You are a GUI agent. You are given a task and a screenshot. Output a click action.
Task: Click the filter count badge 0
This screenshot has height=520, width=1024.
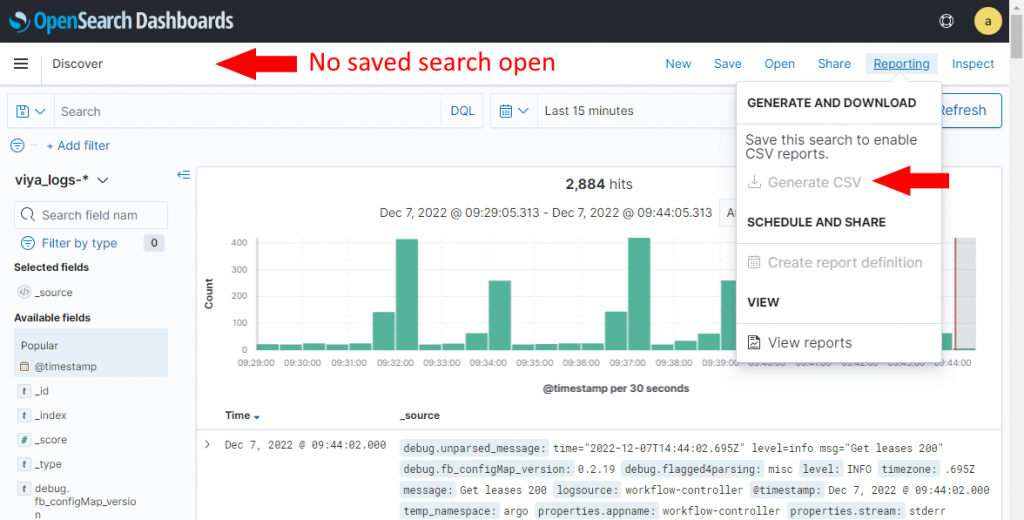(154, 243)
